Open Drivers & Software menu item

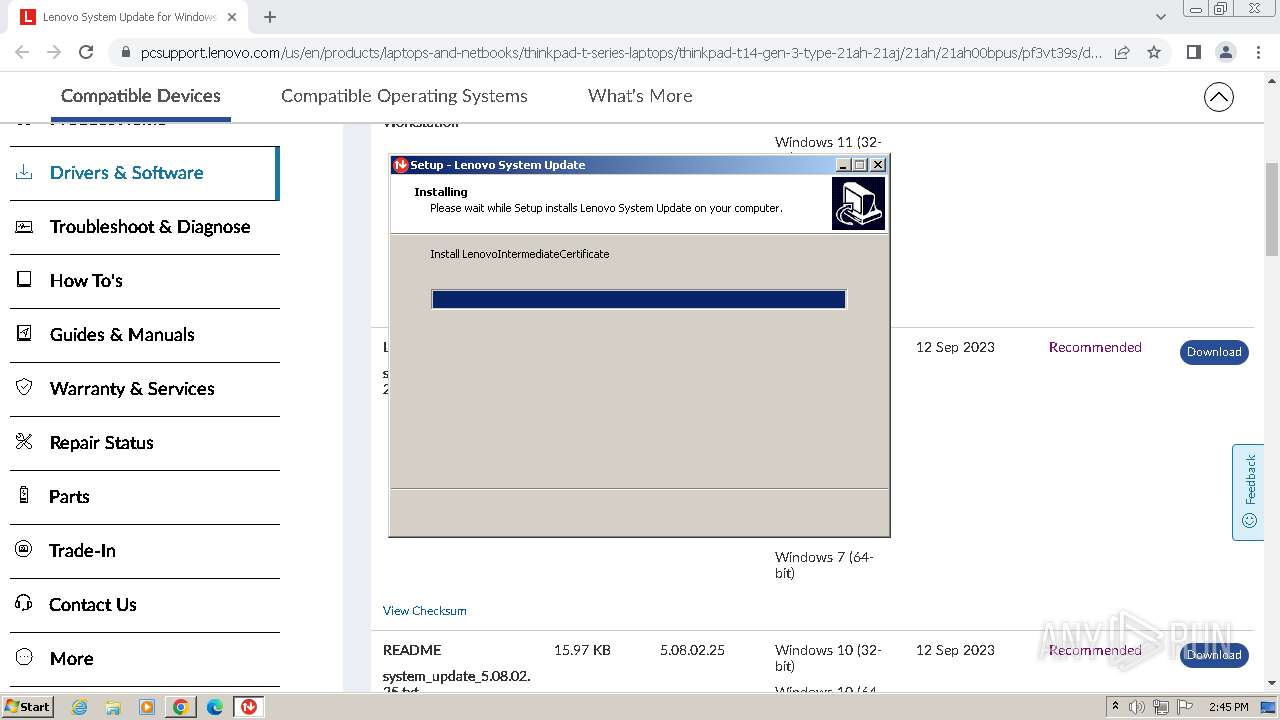coord(127,172)
